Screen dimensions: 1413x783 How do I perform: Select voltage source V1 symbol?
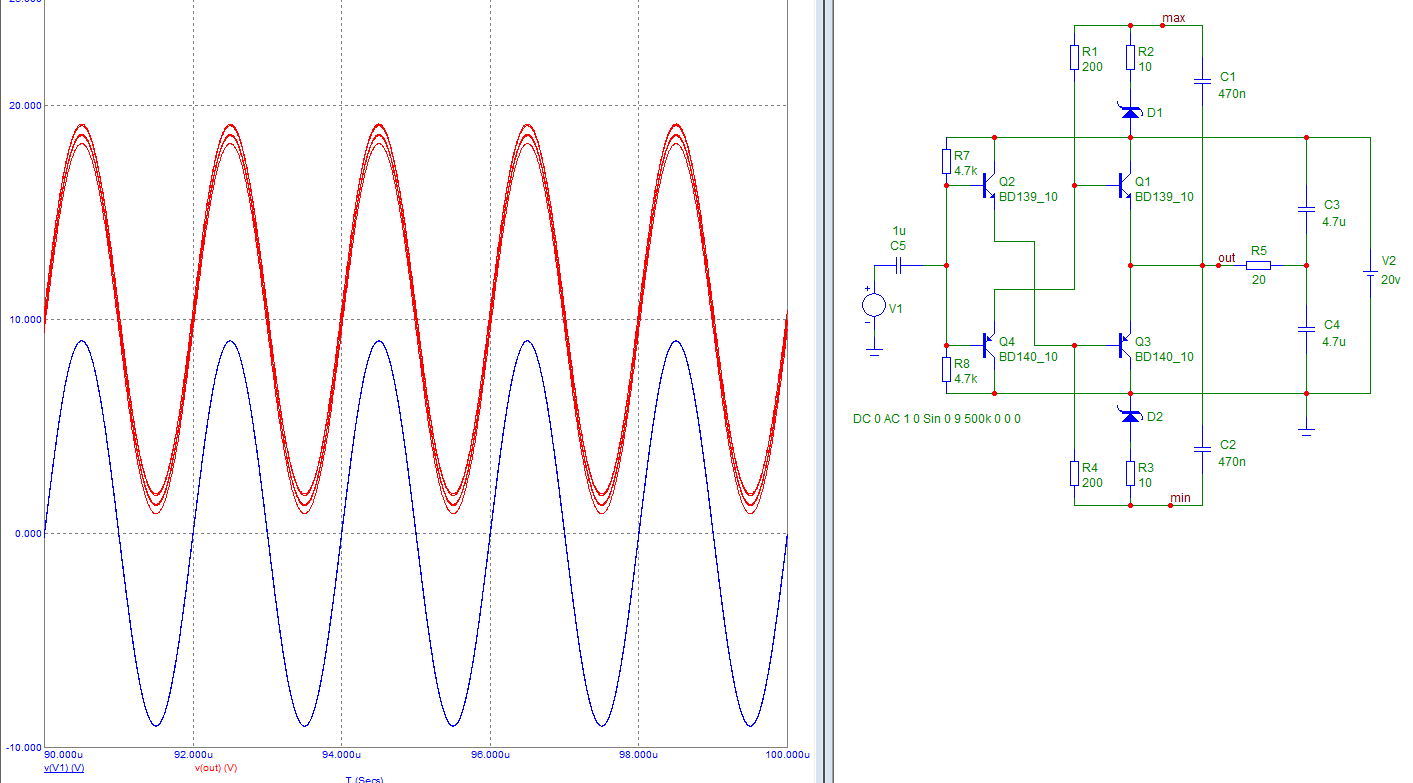point(874,306)
